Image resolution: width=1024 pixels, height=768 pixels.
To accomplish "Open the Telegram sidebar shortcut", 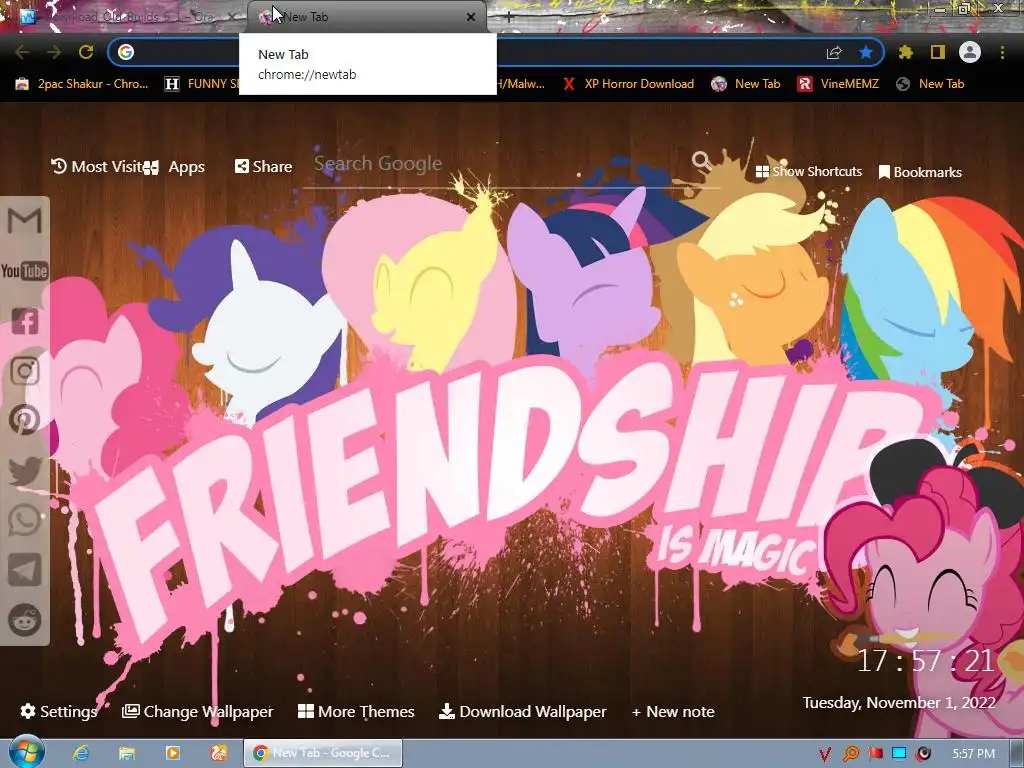I will (x=25, y=570).
